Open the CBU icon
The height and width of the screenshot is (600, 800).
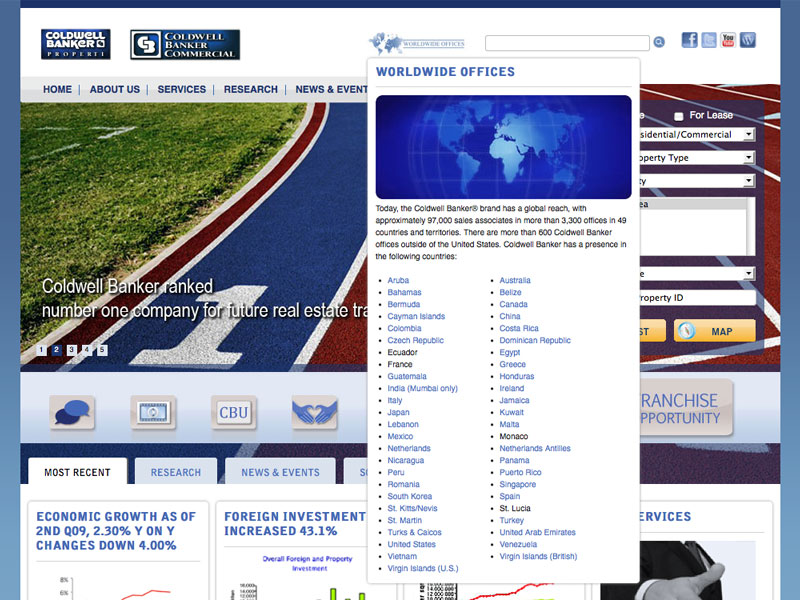(x=233, y=412)
